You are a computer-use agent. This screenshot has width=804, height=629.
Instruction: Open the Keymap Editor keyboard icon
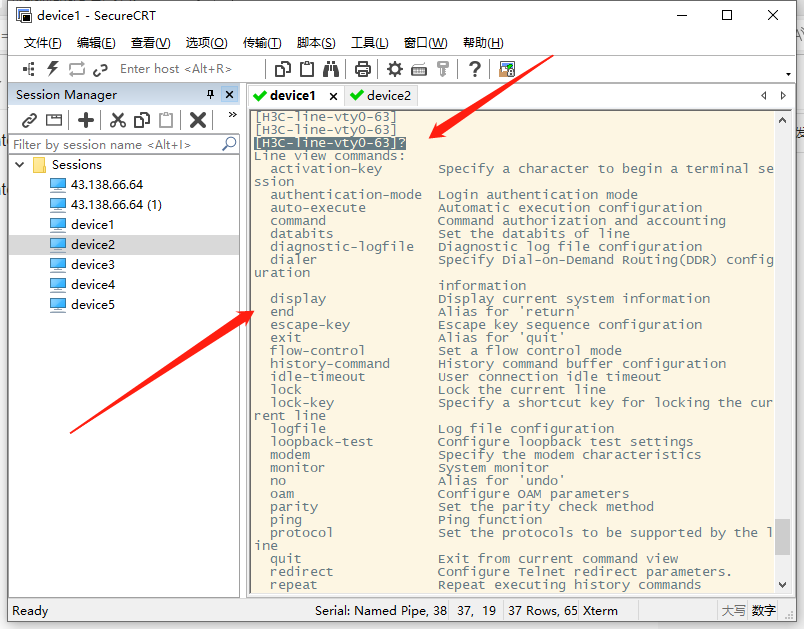pyautogui.click(x=419, y=69)
